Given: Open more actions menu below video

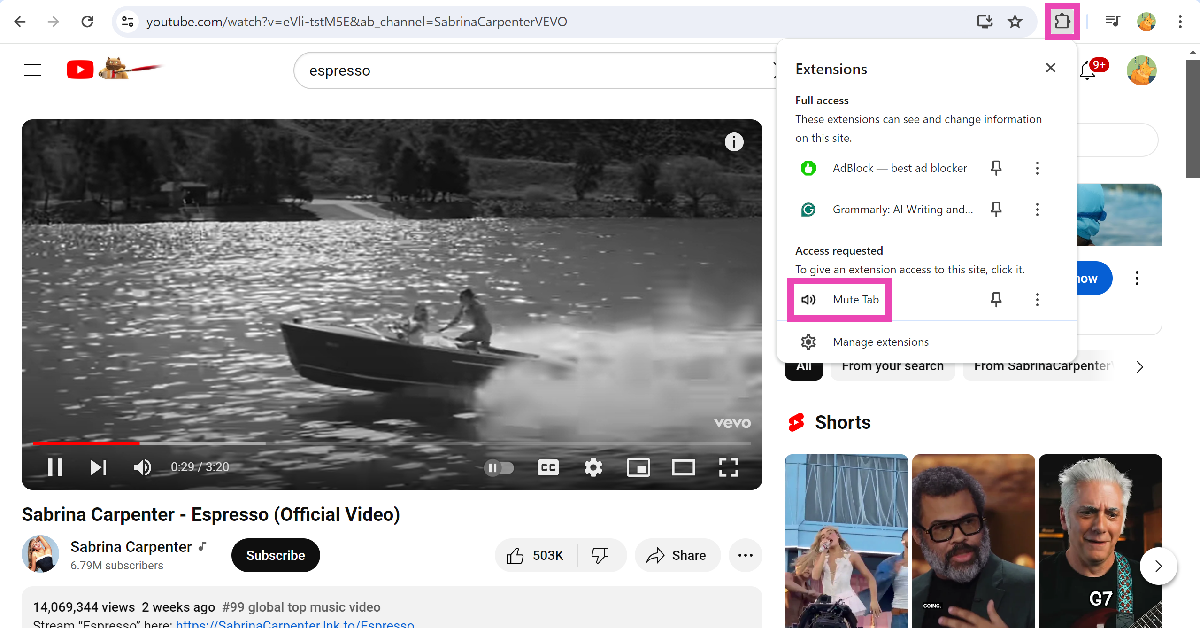Looking at the screenshot, I should click(745, 555).
